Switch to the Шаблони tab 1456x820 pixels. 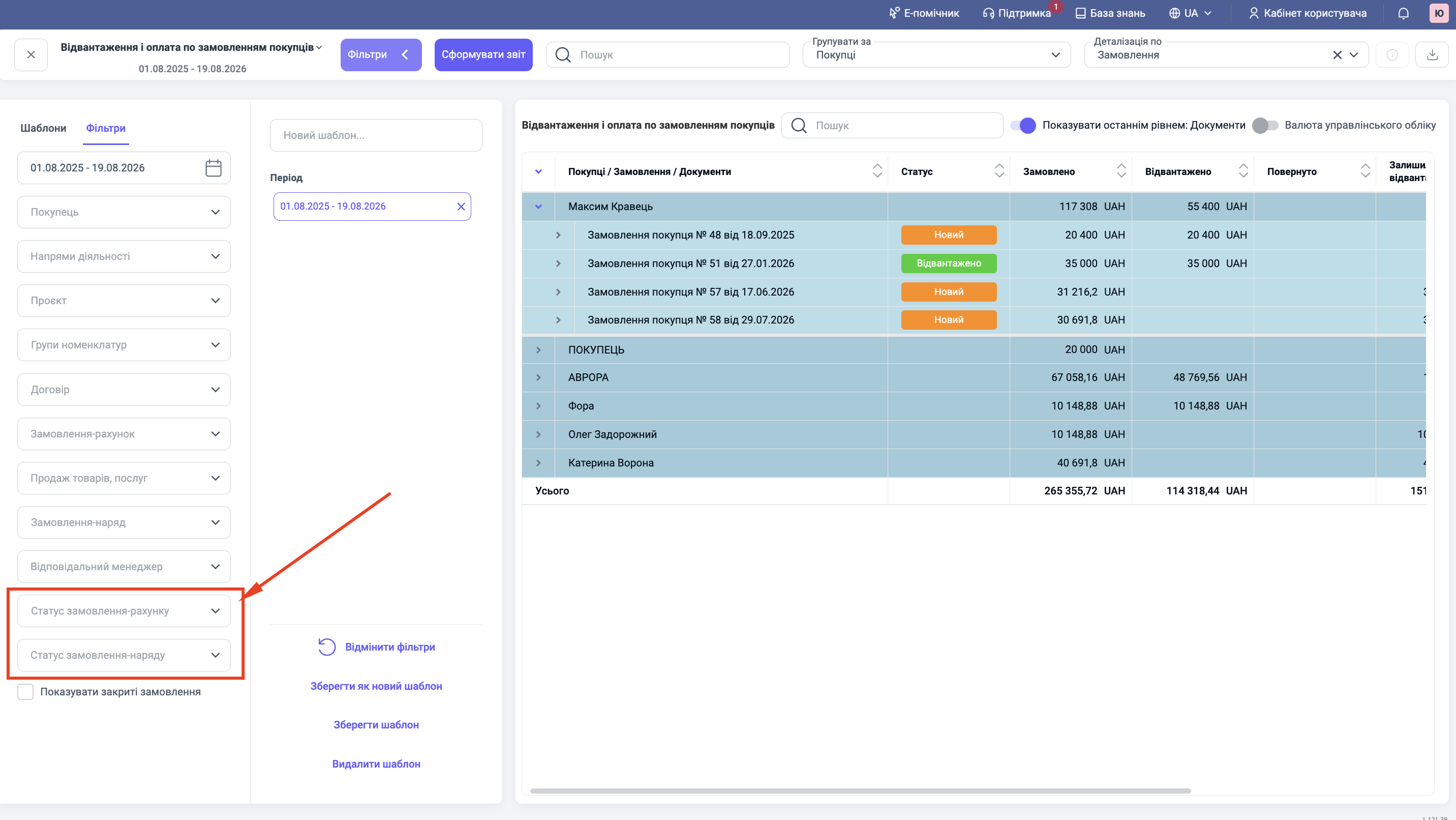[44, 128]
